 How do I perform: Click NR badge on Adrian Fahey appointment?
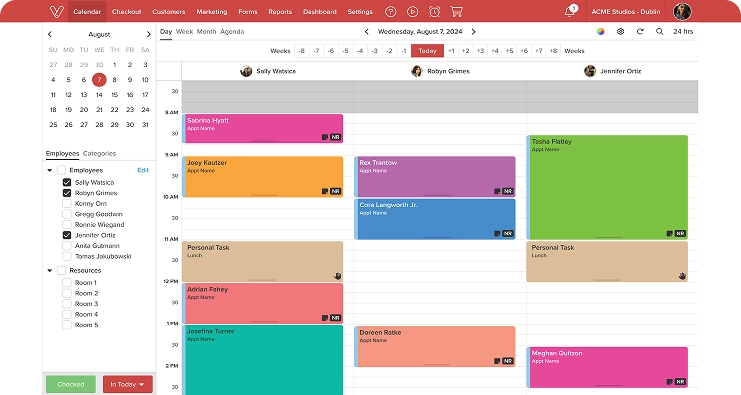pyautogui.click(x=336, y=318)
